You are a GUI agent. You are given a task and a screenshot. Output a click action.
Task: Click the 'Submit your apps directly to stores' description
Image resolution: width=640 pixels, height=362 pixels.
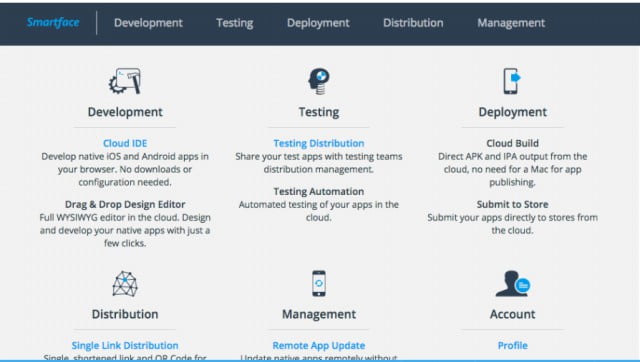coord(513,224)
